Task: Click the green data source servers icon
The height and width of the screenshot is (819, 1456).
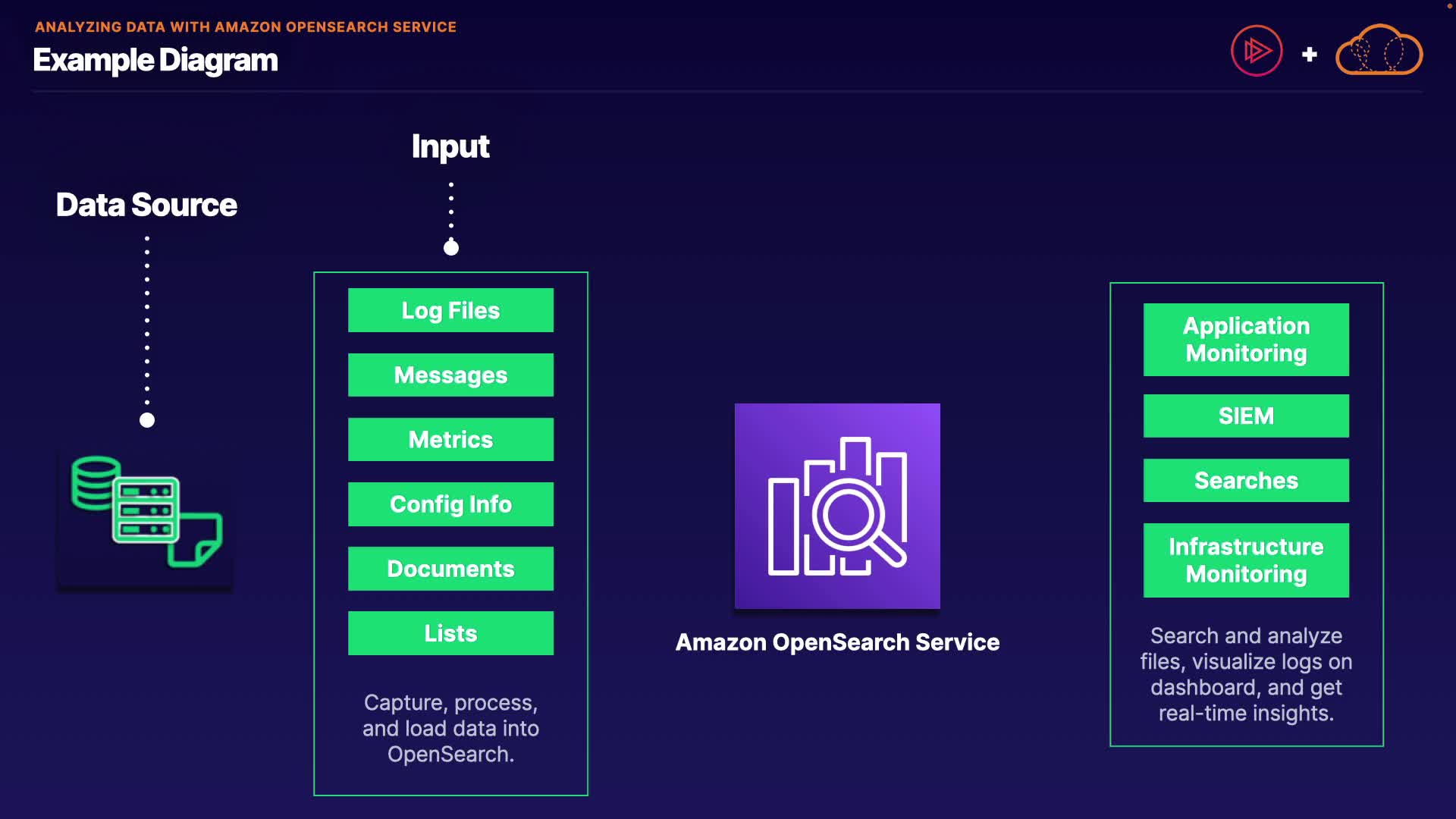Action: tap(146, 511)
